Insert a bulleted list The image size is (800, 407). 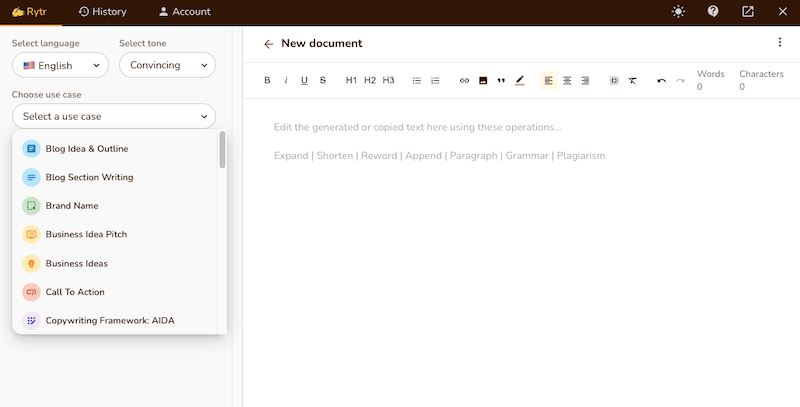417,81
